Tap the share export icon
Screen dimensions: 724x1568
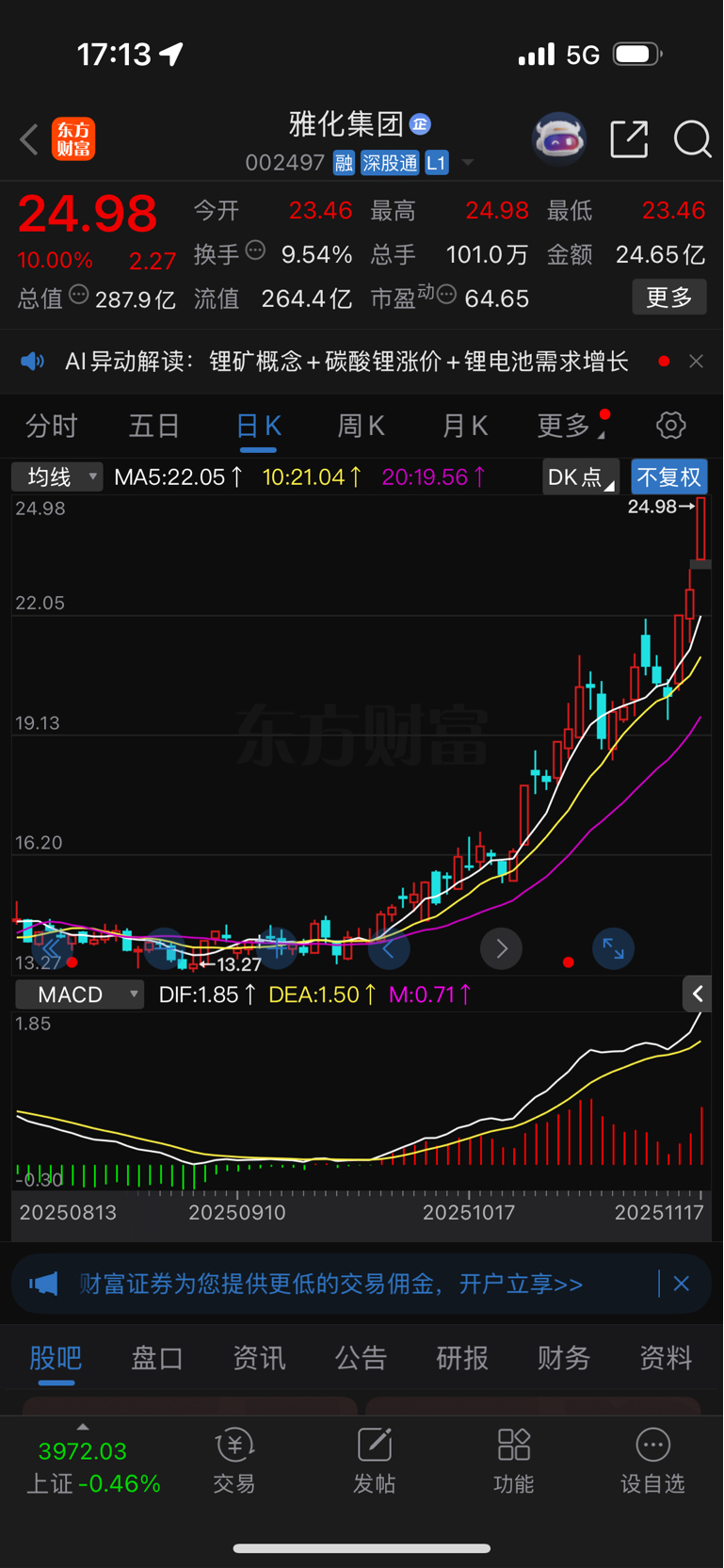[x=629, y=139]
